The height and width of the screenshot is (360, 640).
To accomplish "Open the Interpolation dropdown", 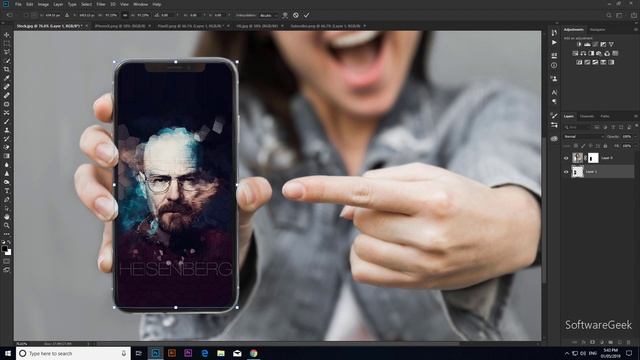I will pyautogui.click(x=269, y=15).
